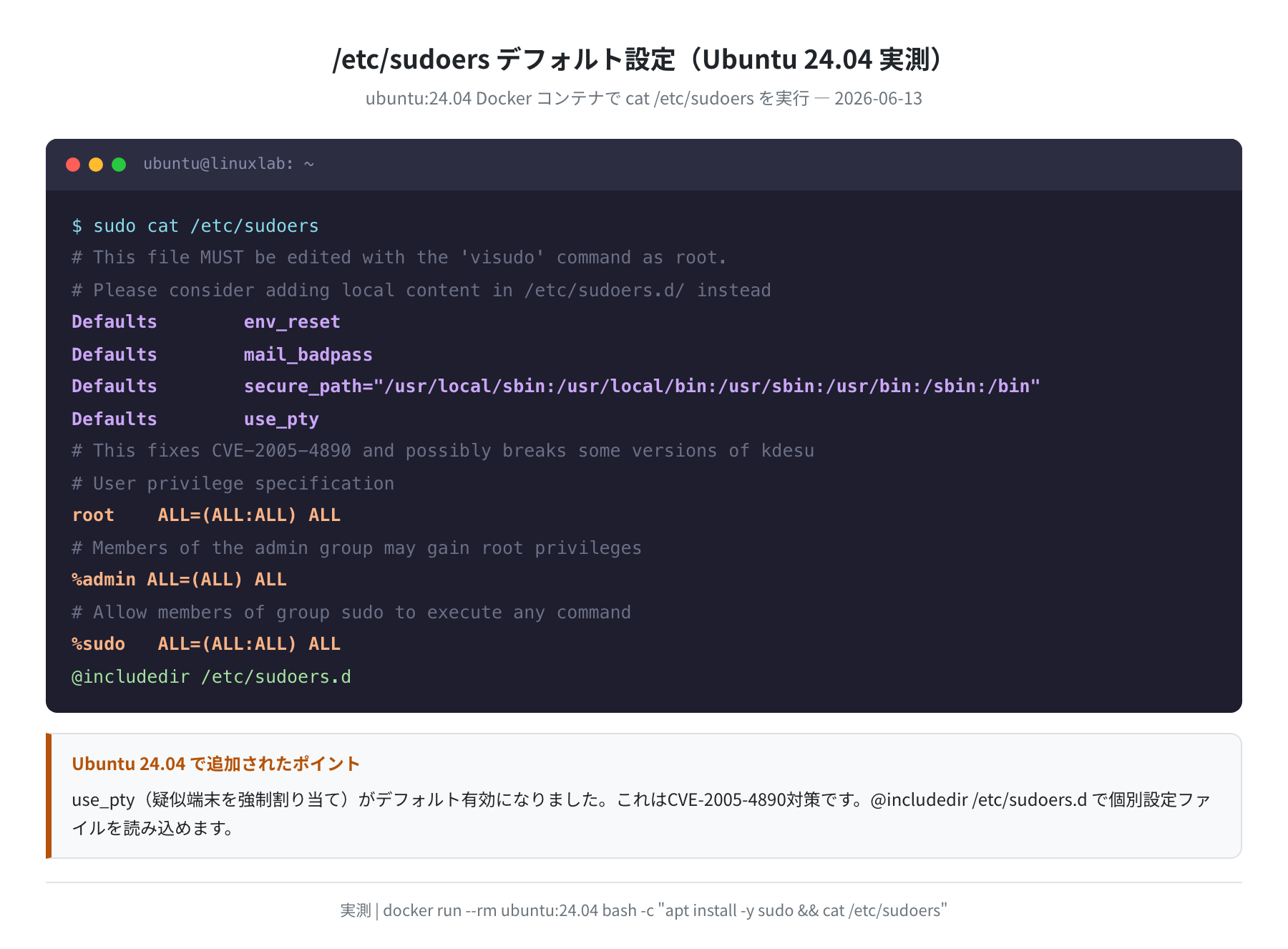Click the 'root ALL=(ALL:ALL) ALL' line
Screen dimensions: 1288x949
[206, 515]
